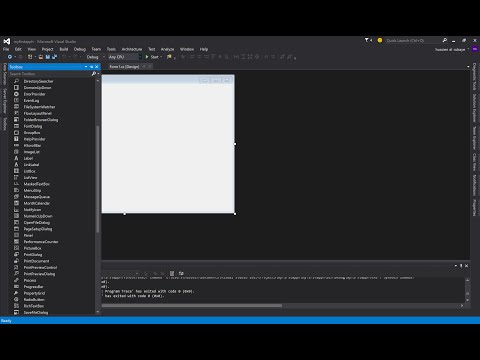Open the Solution Explorer side tab
The height and width of the screenshot is (360, 480).
click(x=475, y=108)
